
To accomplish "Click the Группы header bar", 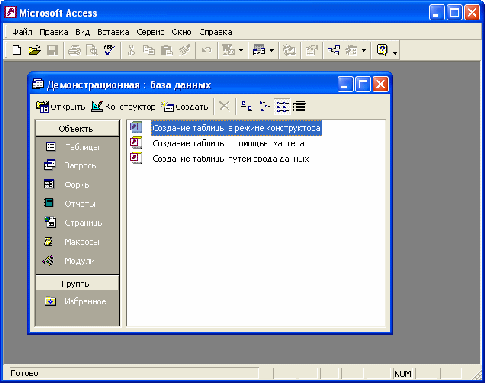I will click(77, 283).
